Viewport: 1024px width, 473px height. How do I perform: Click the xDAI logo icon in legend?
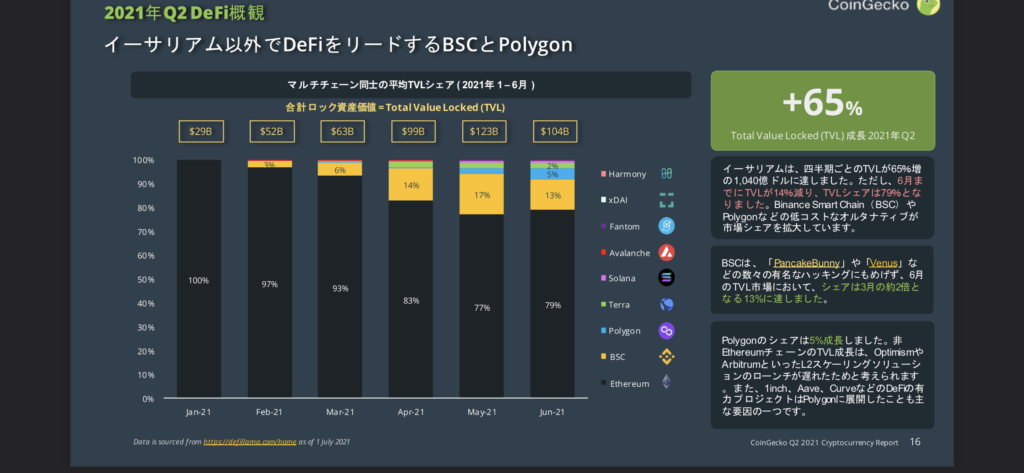(666, 200)
